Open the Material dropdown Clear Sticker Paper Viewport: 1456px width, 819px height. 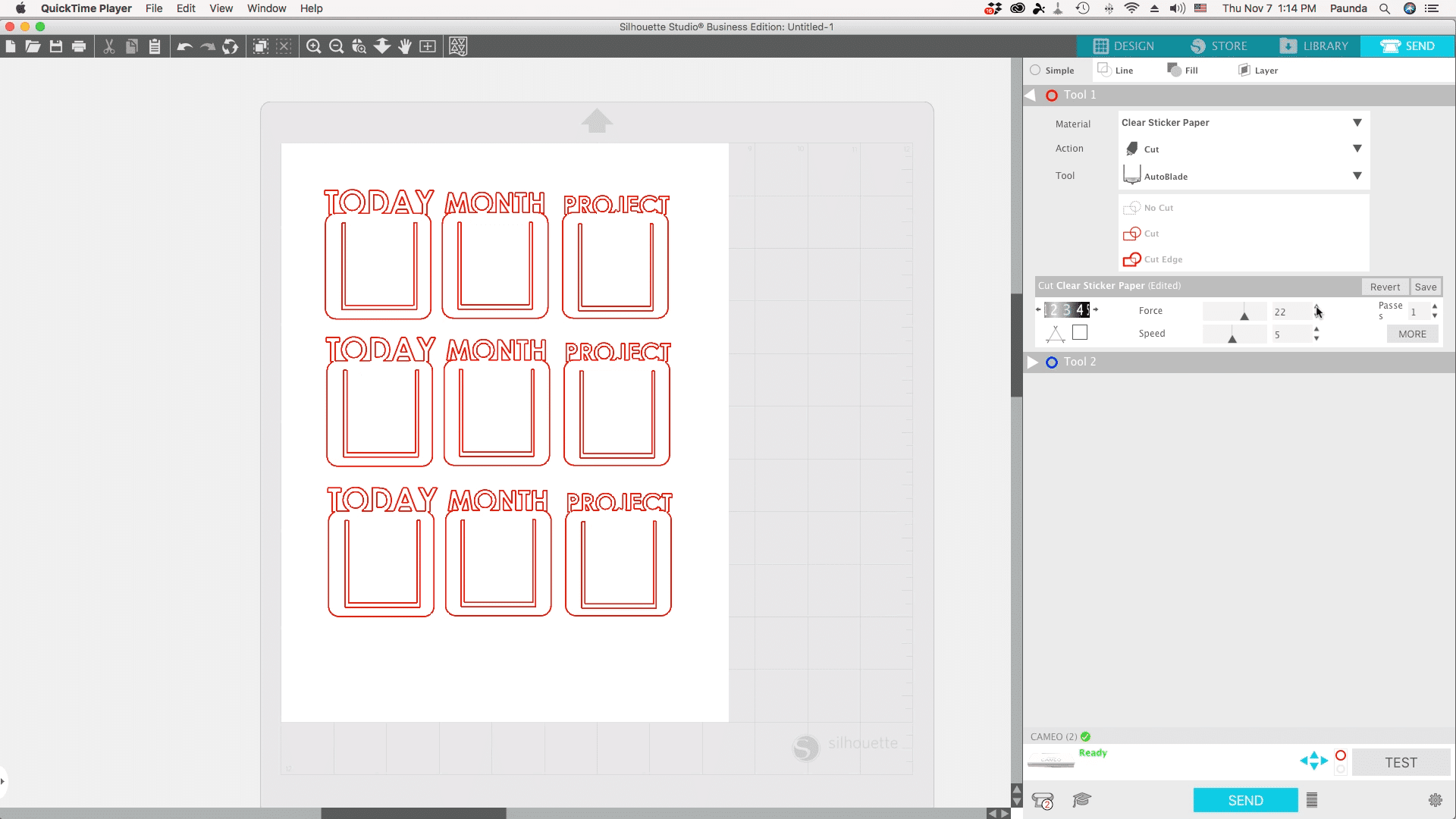coord(1241,123)
